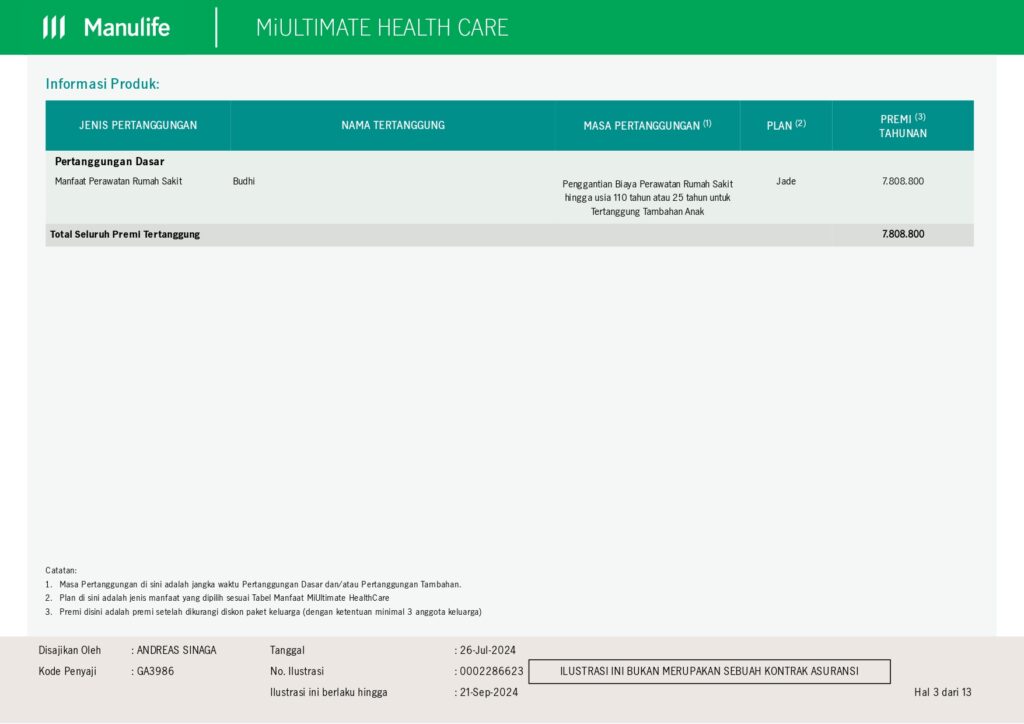Click the "Manulife" wordmark in the header
Viewport: 1024px width, 724px height.
127,27
